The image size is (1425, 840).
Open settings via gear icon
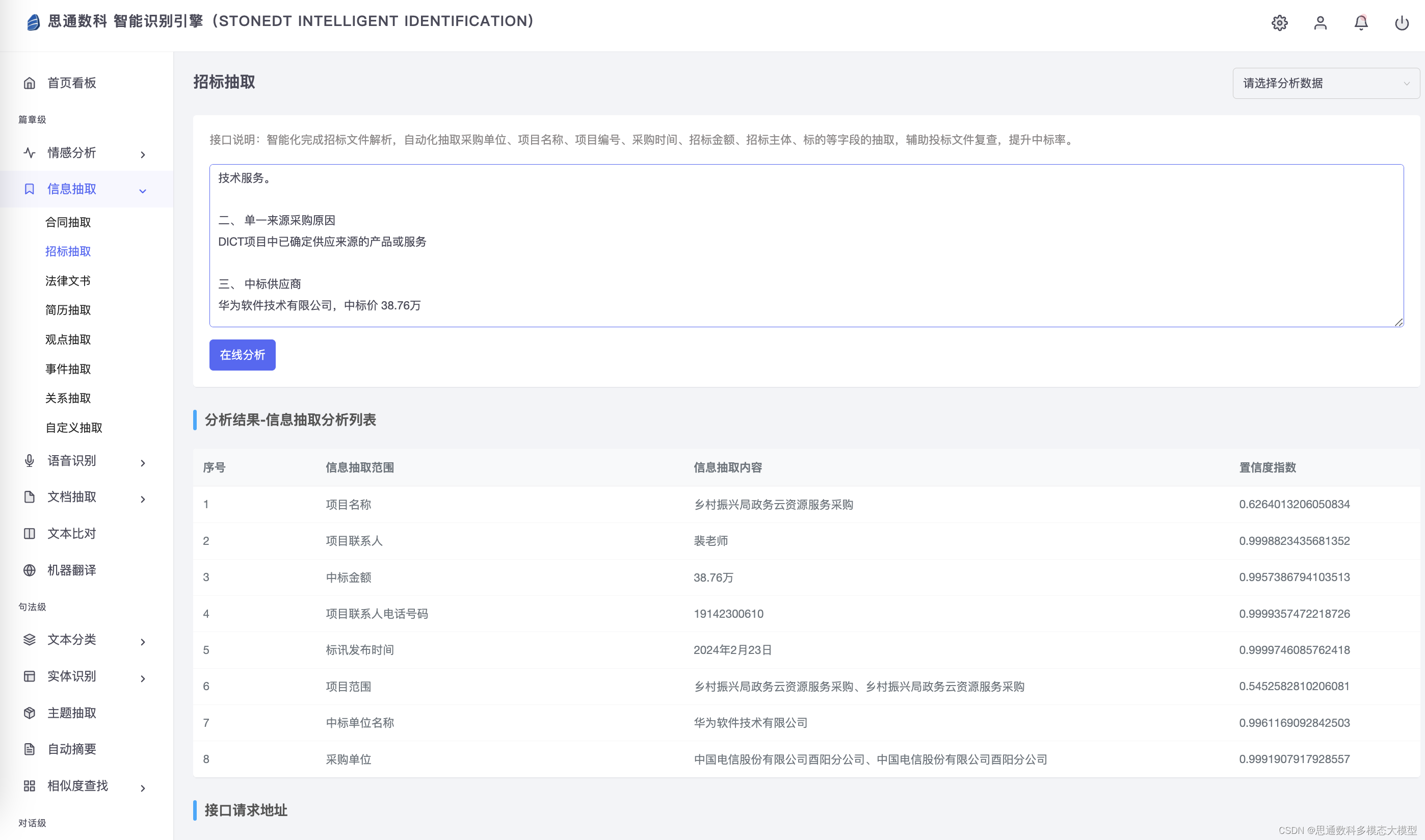(1279, 22)
